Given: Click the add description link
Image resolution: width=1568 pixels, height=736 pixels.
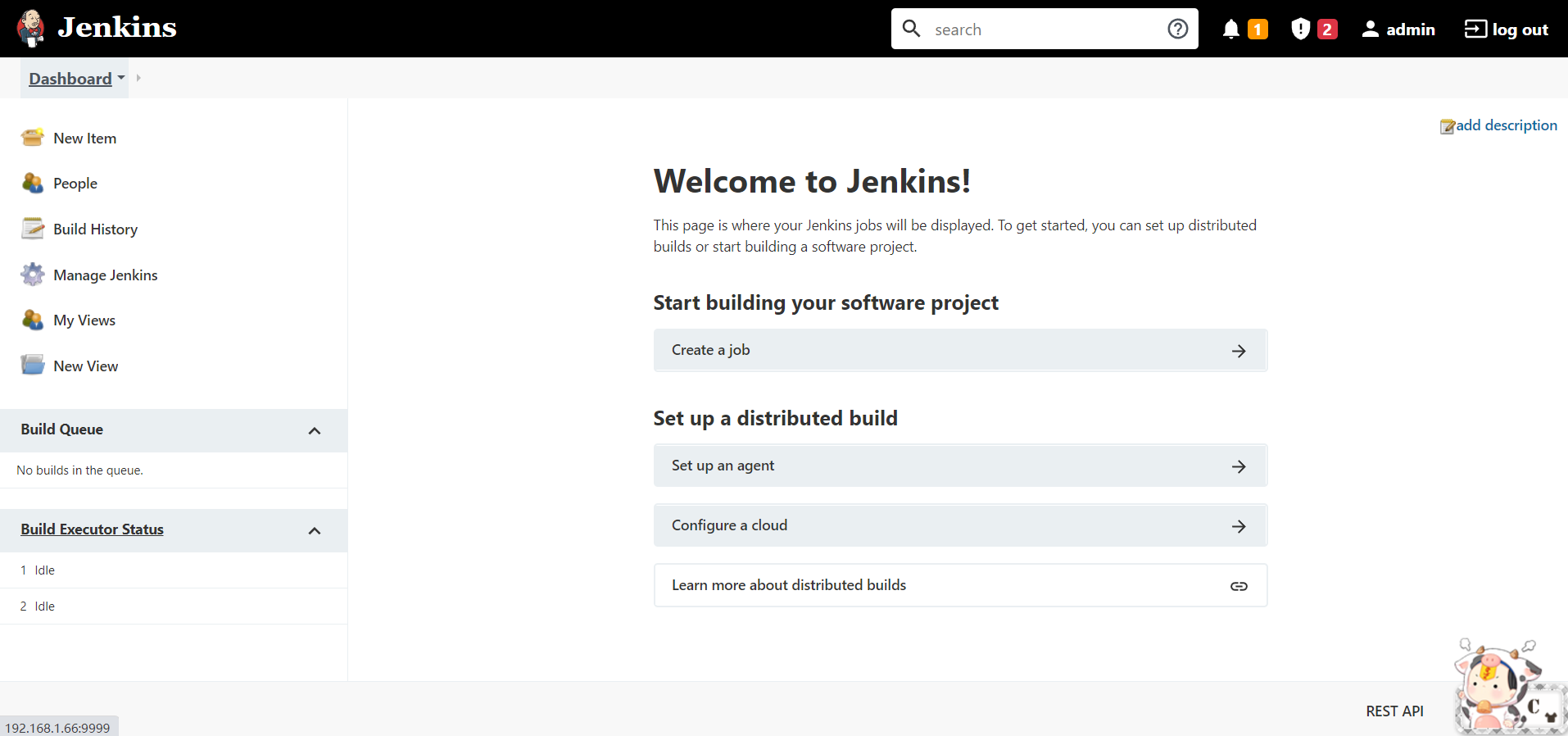Looking at the screenshot, I should pyautogui.click(x=1506, y=125).
